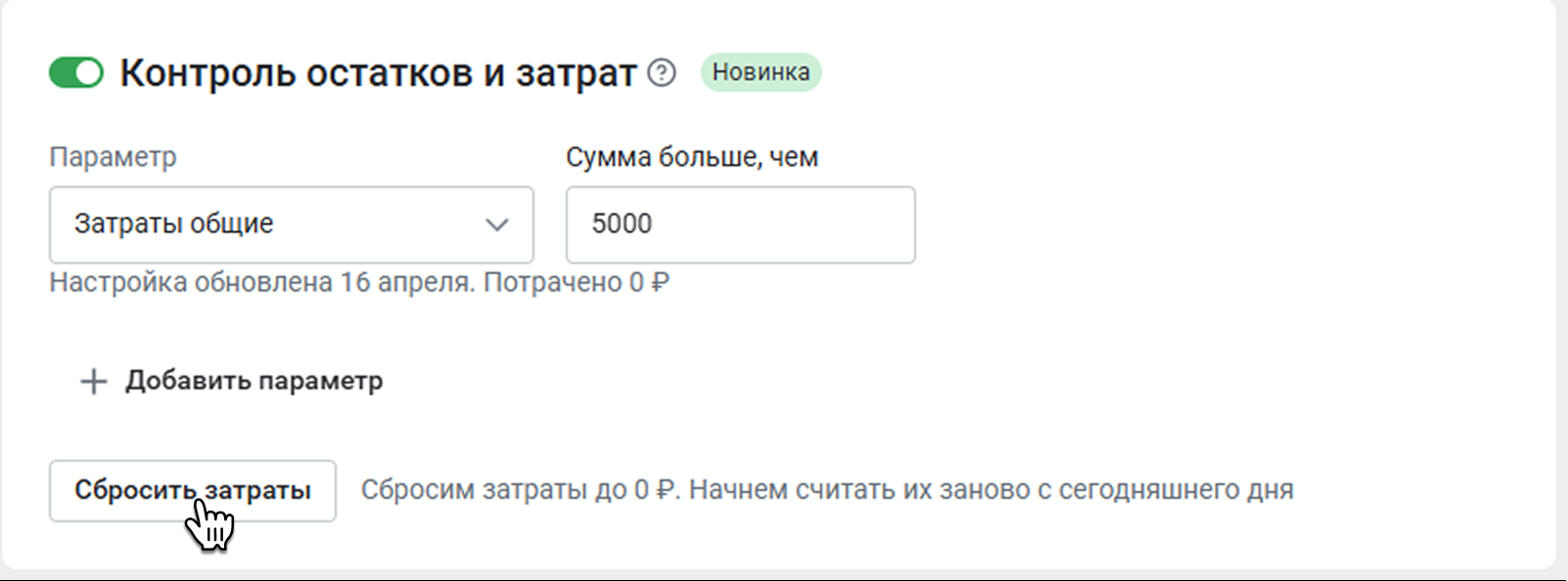
Task: Click the chevron arrow in Параметр dropdown
Action: 497,225
